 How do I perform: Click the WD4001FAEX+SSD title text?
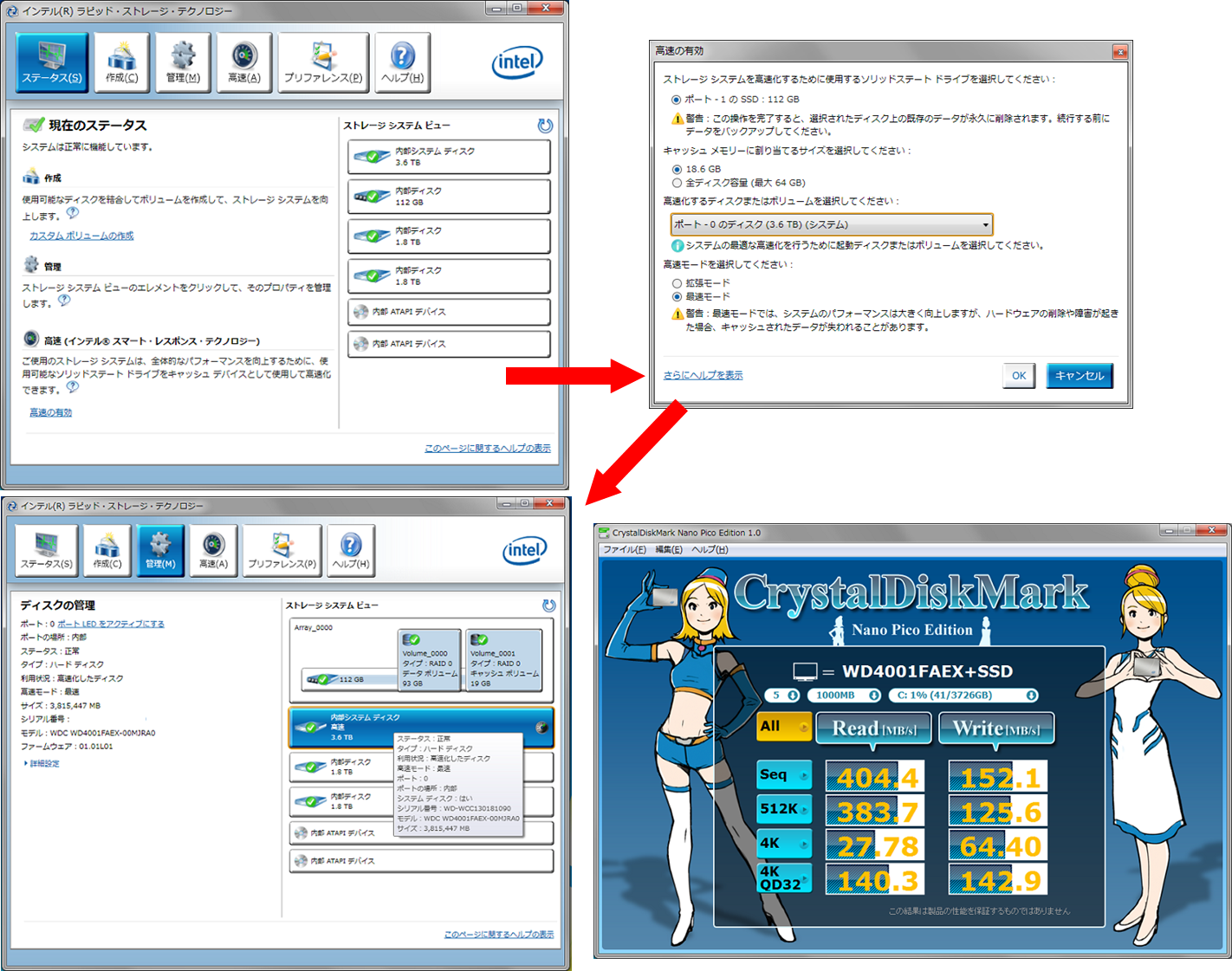(x=927, y=671)
